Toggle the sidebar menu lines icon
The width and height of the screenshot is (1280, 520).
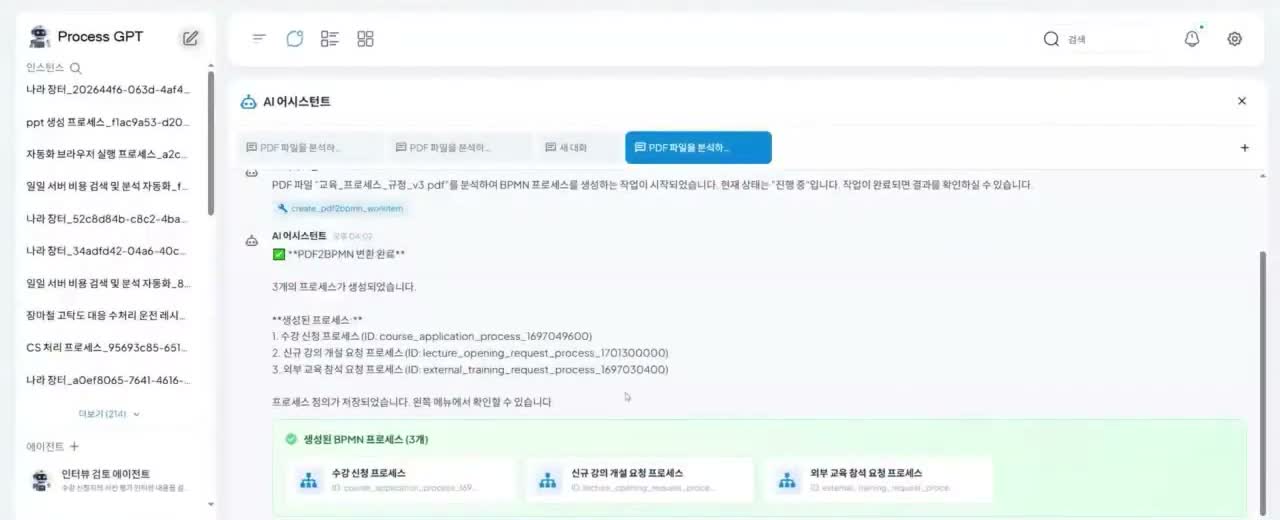259,38
